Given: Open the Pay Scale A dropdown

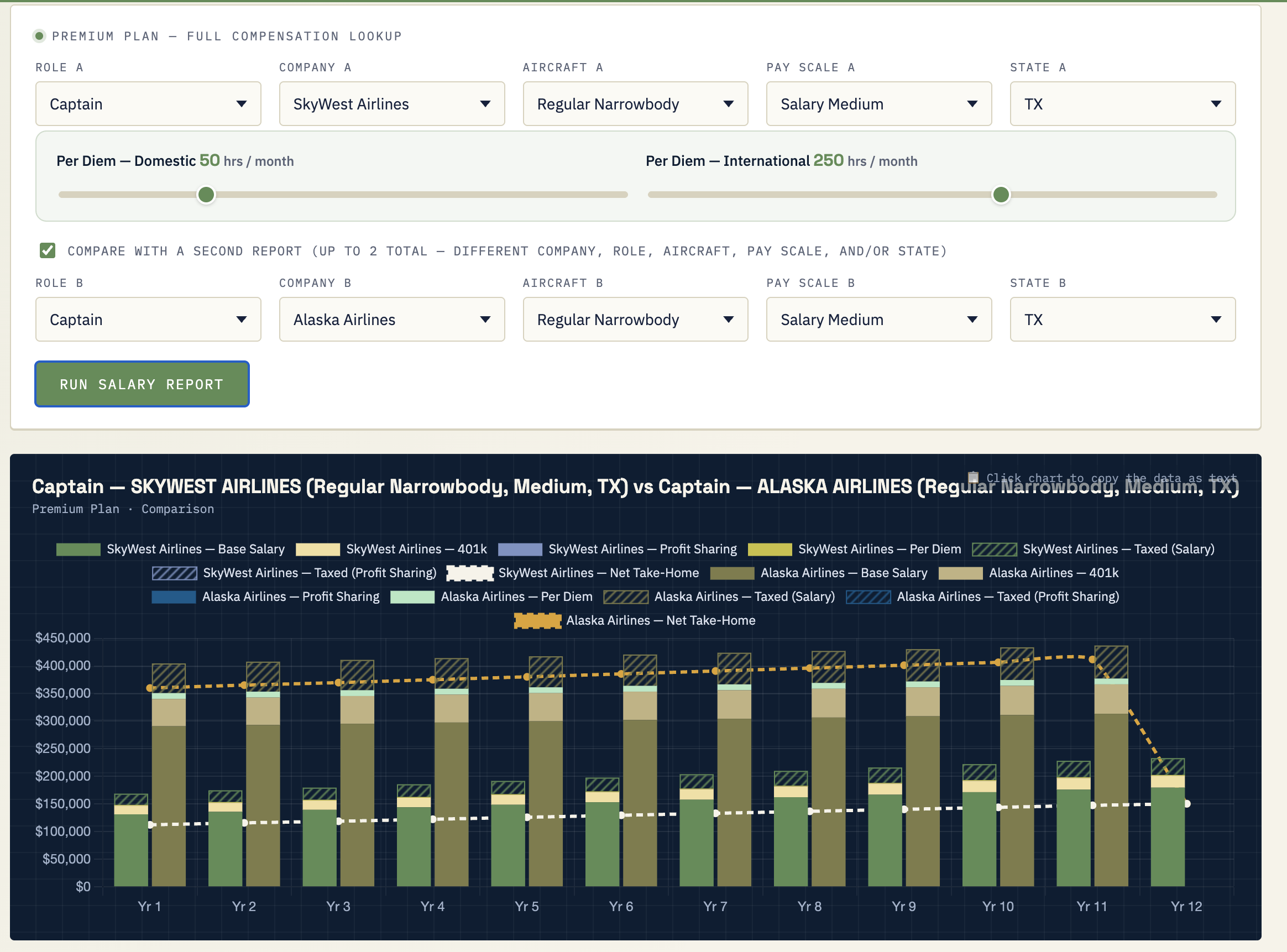Looking at the screenshot, I should (x=879, y=104).
